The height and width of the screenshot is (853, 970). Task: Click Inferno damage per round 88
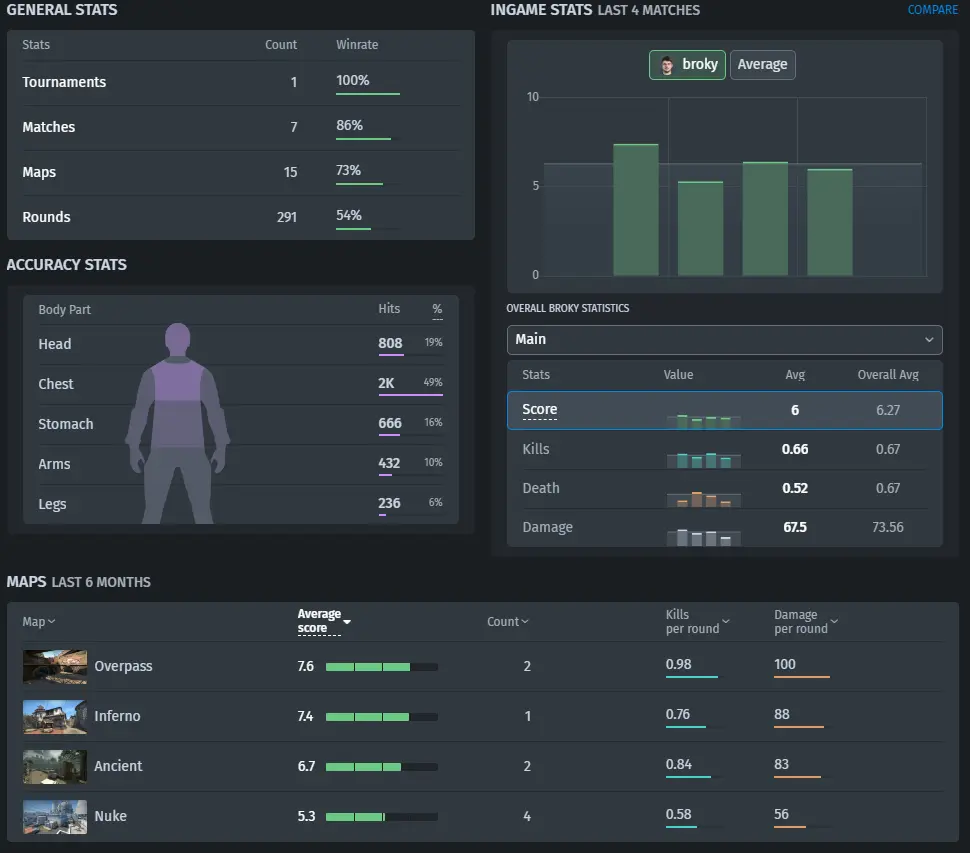782,714
